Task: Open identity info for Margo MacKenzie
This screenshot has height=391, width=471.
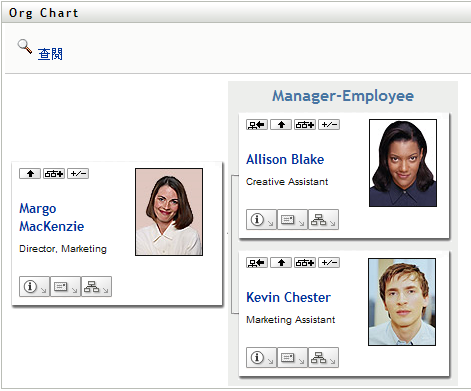Action: pyautogui.click(x=34, y=286)
